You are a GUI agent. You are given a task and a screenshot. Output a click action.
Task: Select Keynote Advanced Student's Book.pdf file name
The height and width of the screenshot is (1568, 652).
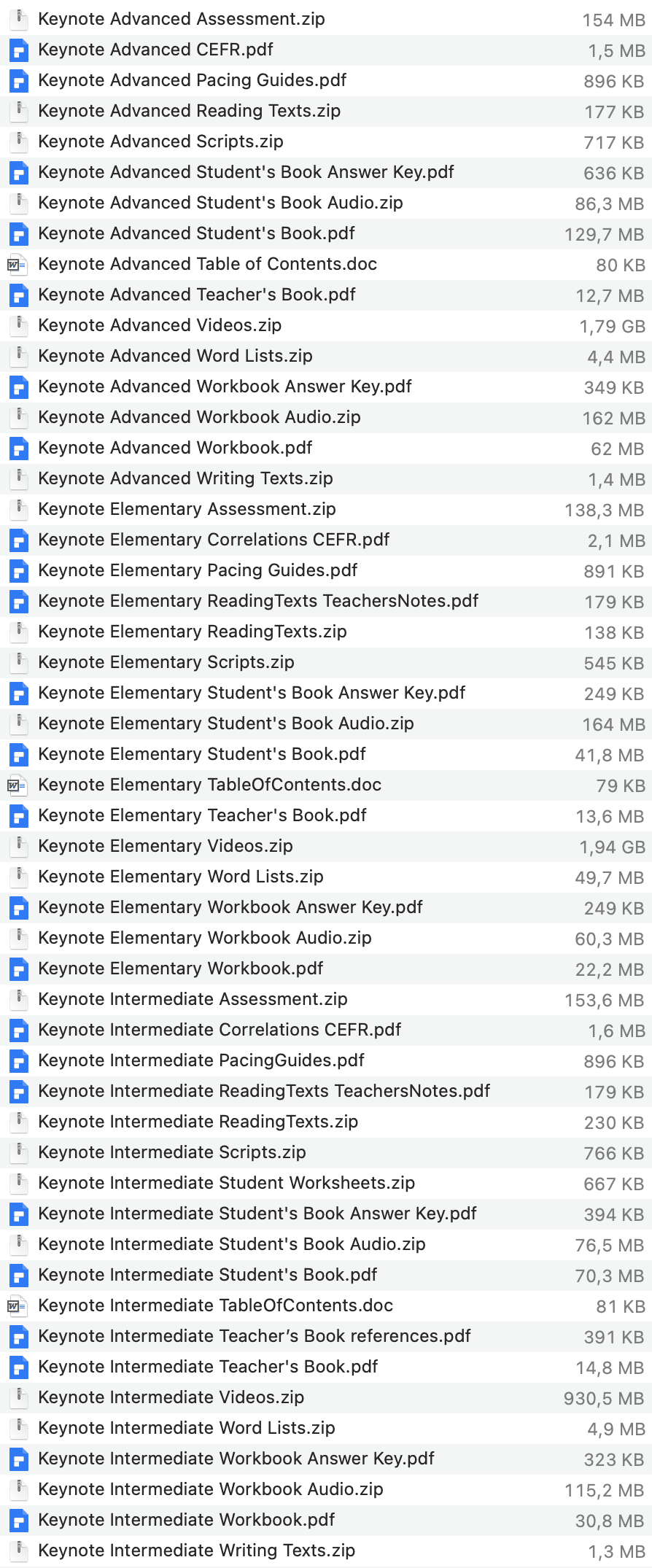196,233
